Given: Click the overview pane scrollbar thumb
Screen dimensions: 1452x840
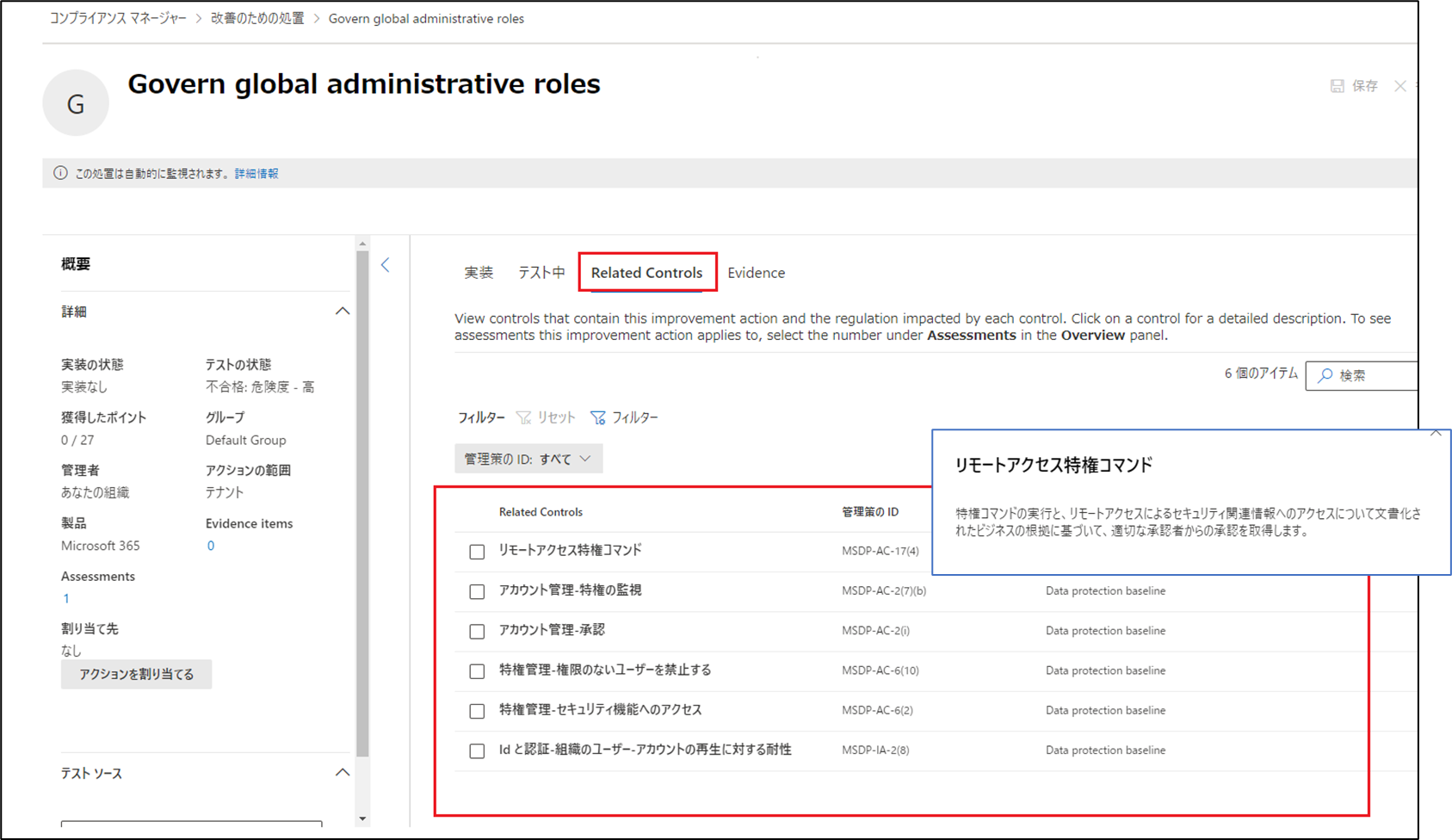Looking at the screenshot, I should [x=362, y=503].
